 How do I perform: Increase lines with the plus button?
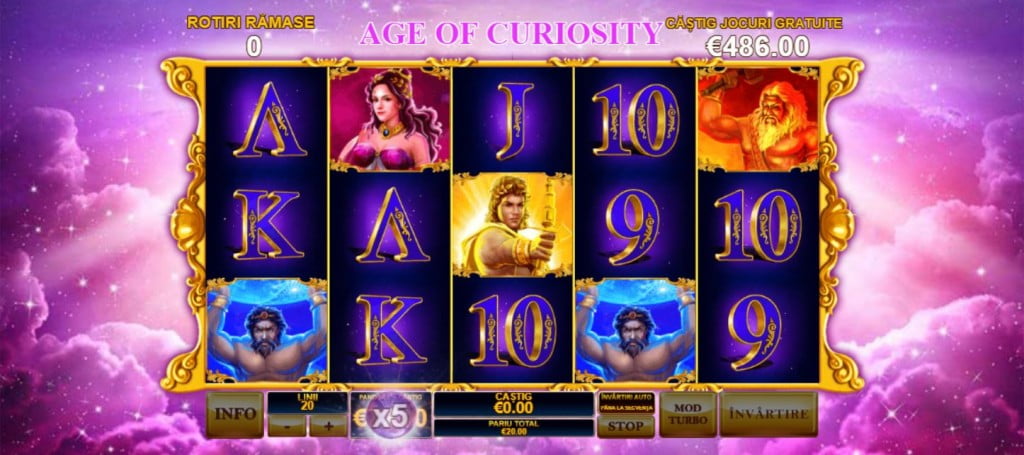(x=328, y=425)
